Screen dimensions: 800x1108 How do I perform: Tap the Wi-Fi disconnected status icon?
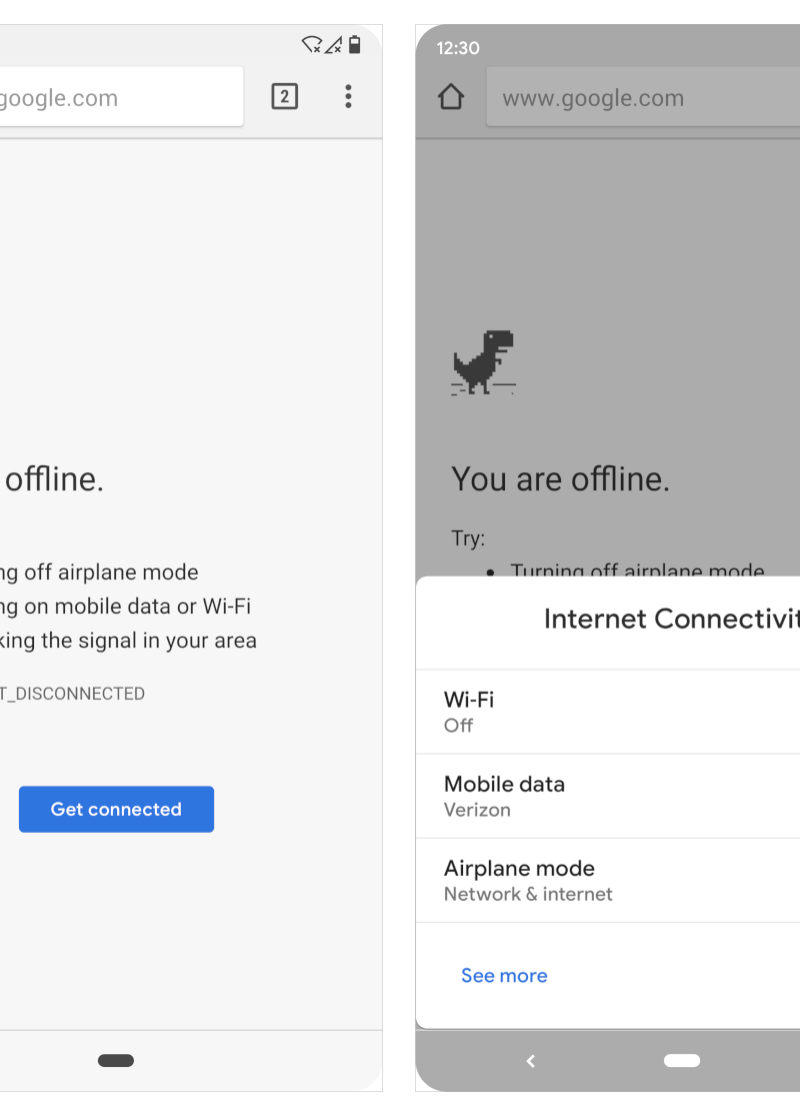[x=312, y=45]
